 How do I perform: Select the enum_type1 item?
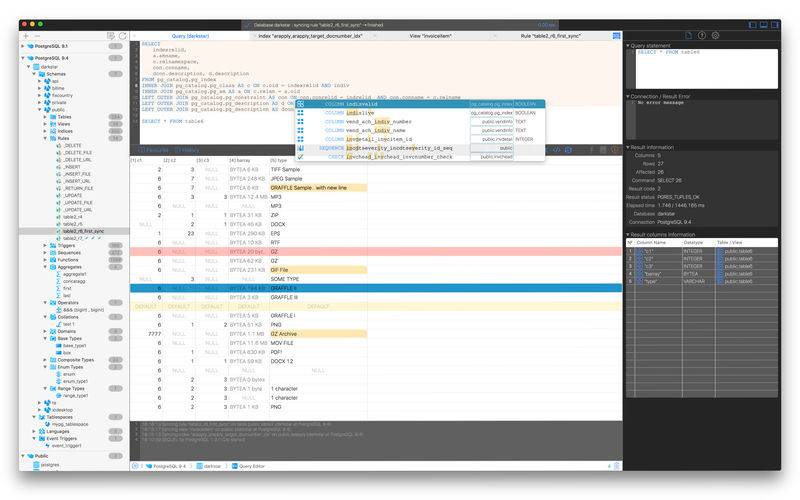pos(75,381)
